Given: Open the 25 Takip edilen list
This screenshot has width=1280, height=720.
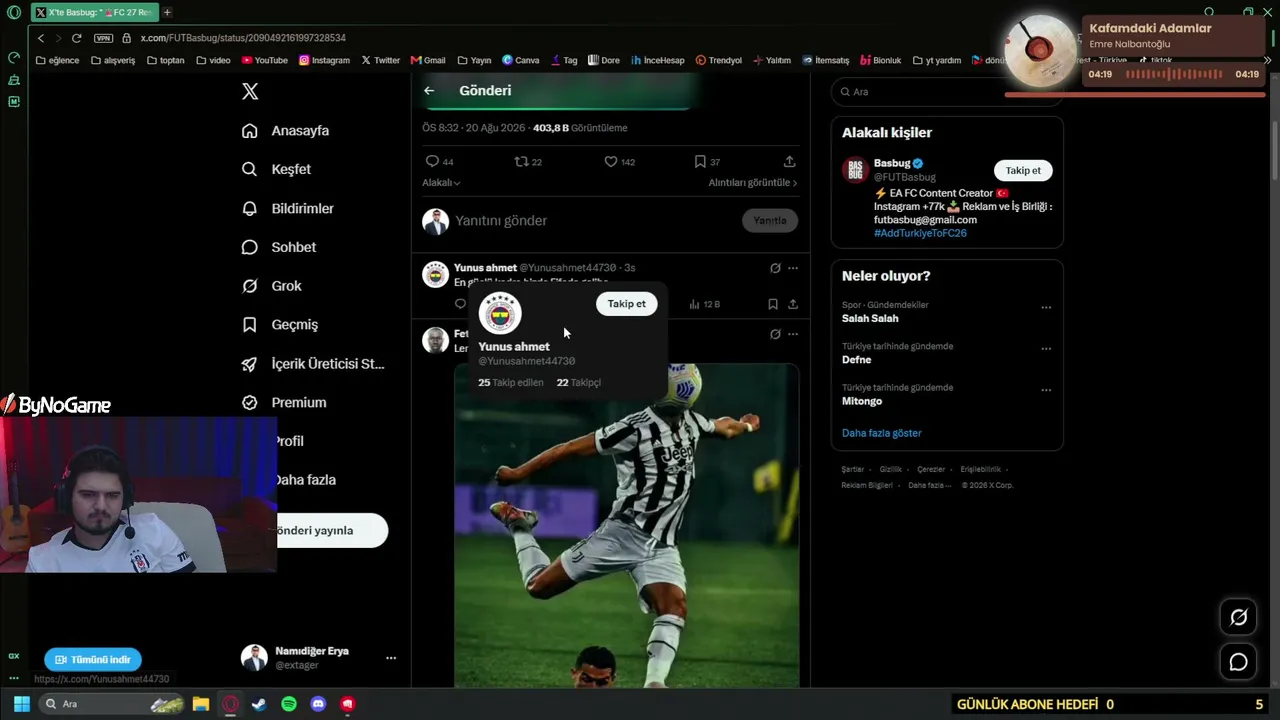Looking at the screenshot, I should [511, 383].
